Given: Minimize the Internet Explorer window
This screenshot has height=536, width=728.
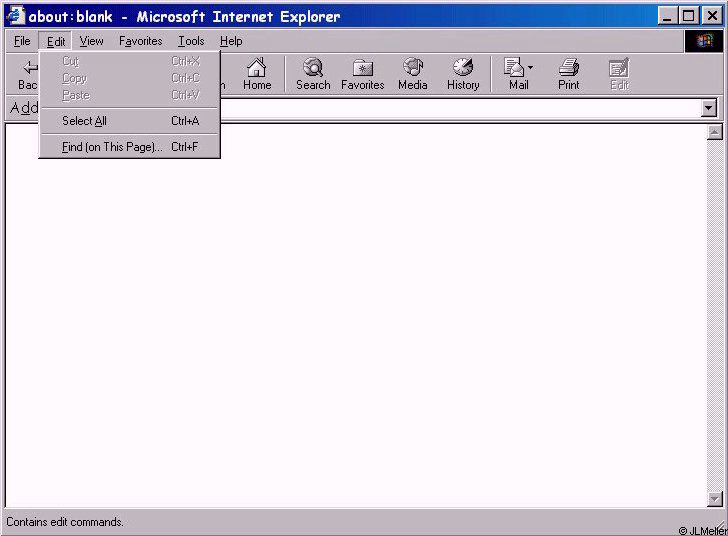Looking at the screenshot, I should pos(668,16).
